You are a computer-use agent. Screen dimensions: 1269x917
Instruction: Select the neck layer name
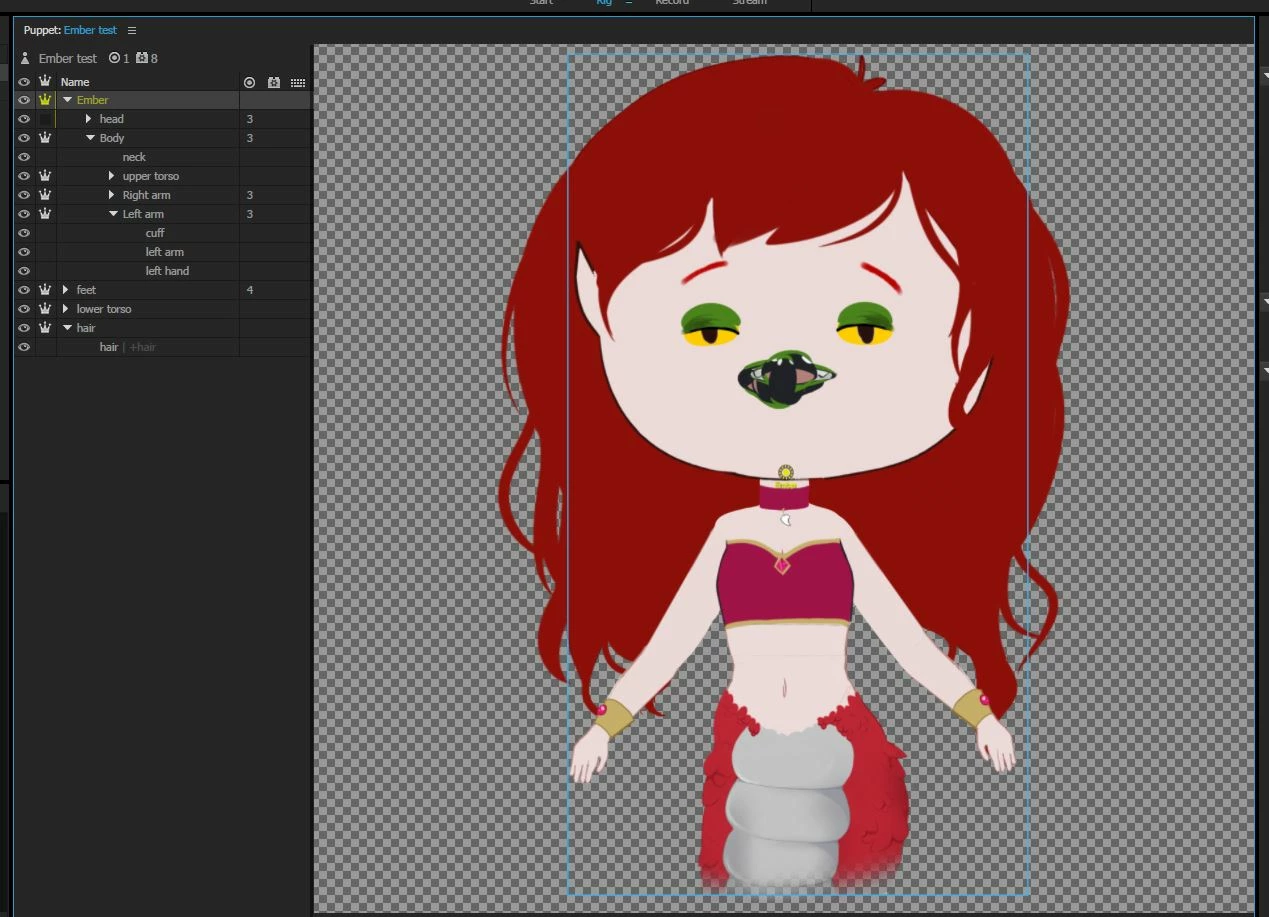134,157
